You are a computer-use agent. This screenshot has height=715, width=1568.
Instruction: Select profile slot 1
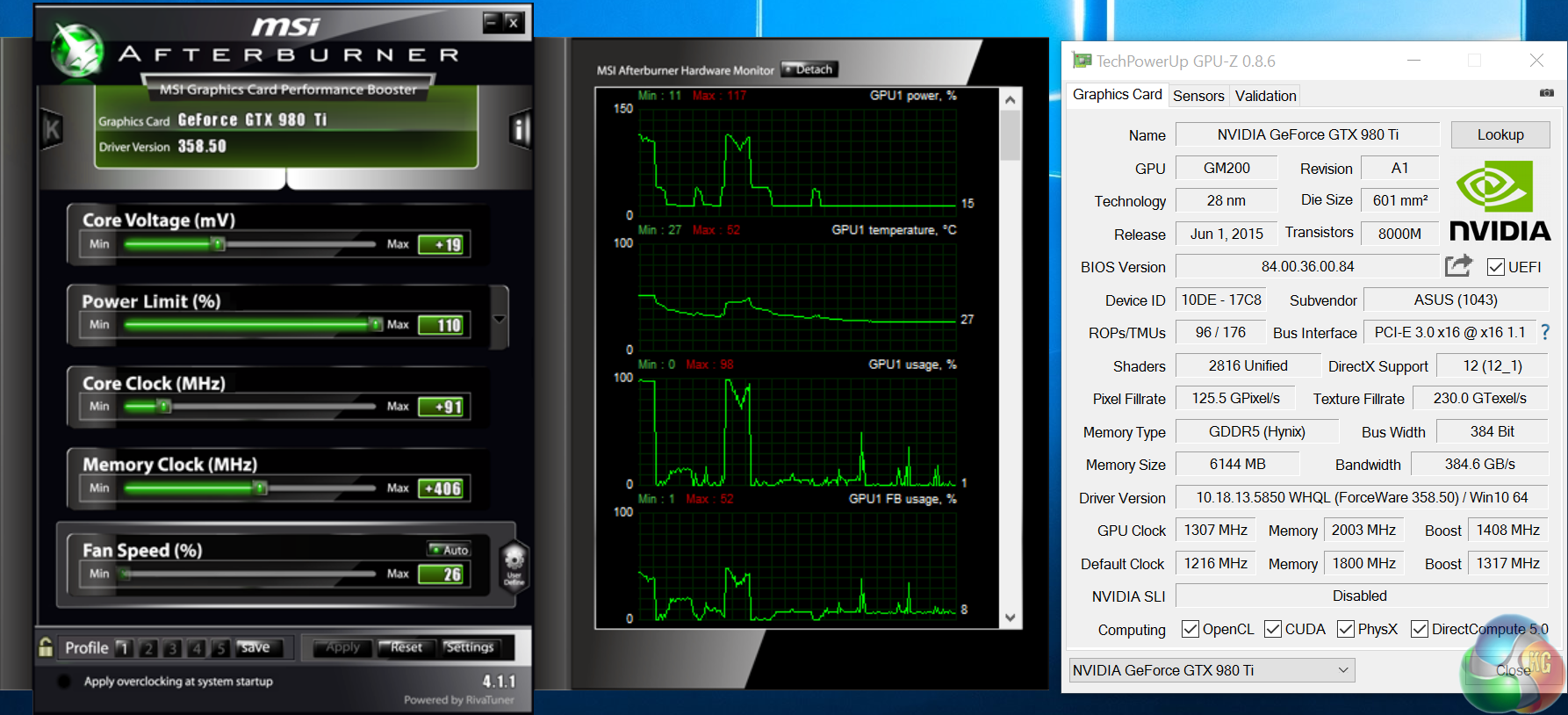(124, 648)
